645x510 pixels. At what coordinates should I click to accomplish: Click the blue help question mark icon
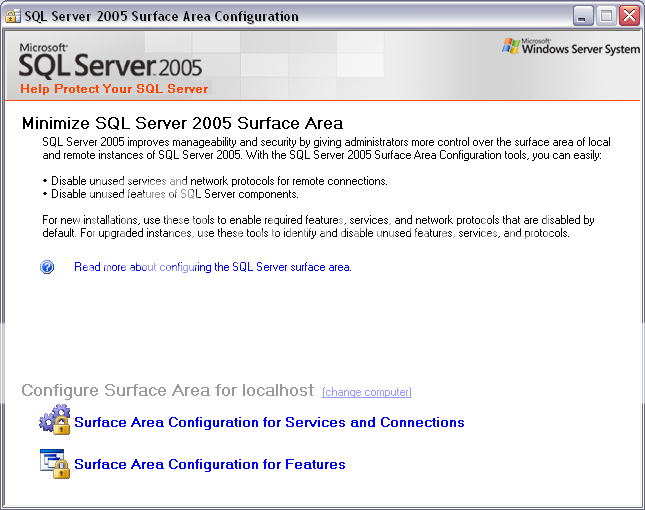[47, 267]
